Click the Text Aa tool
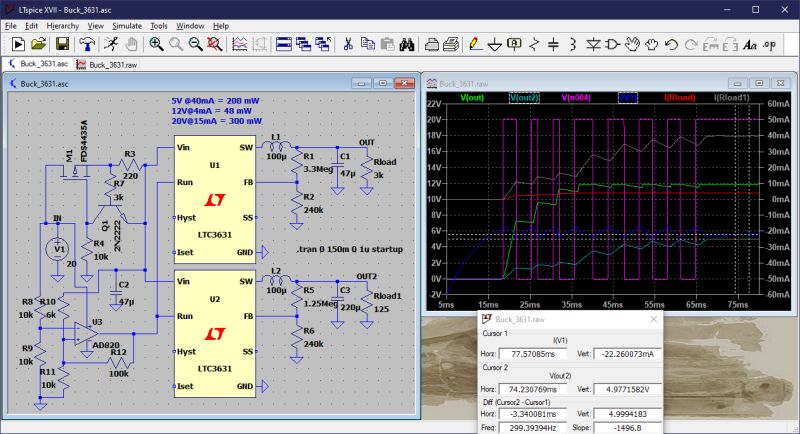800x434 pixels. 749,44
